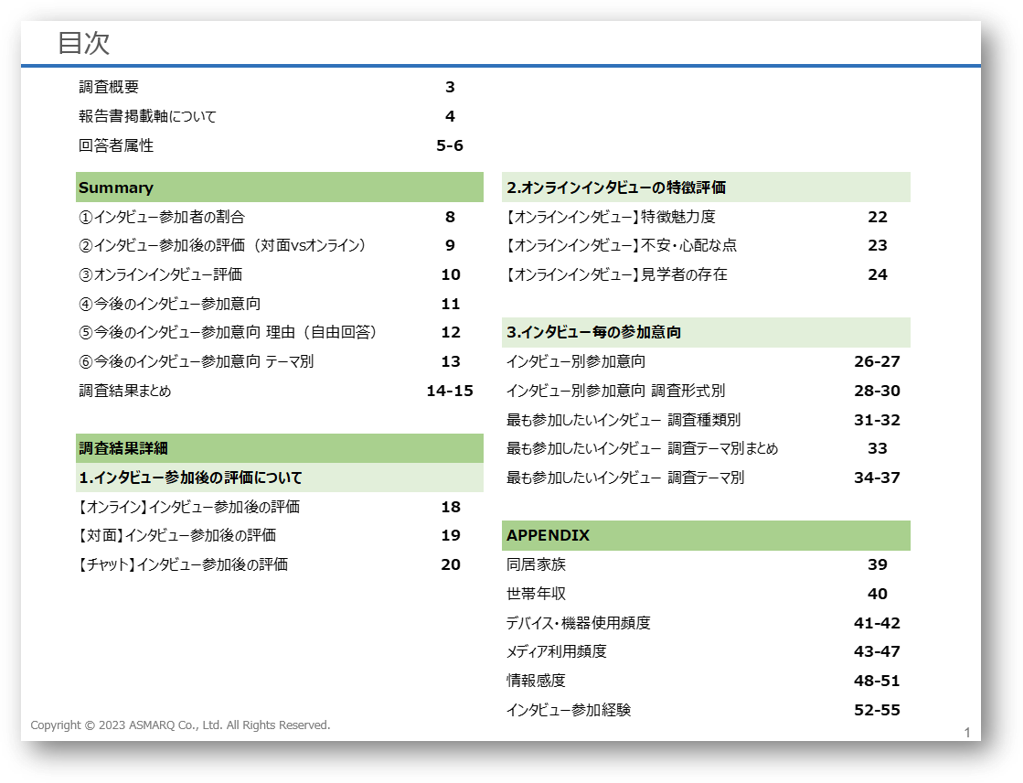
Task: Click the 目次 slide title
Action: pyautogui.click(x=83, y=43)
